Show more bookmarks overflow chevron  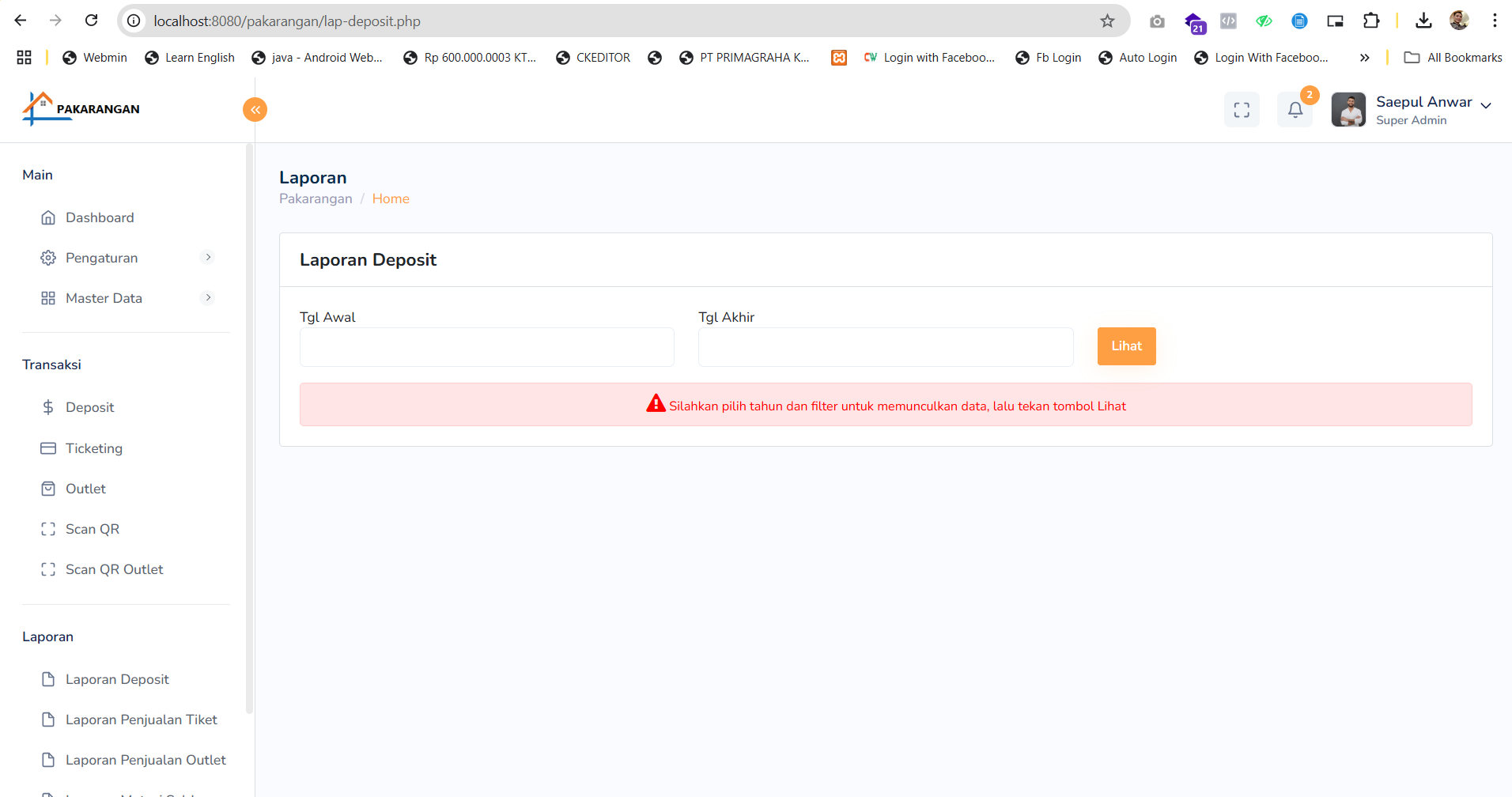point(1364,58)
